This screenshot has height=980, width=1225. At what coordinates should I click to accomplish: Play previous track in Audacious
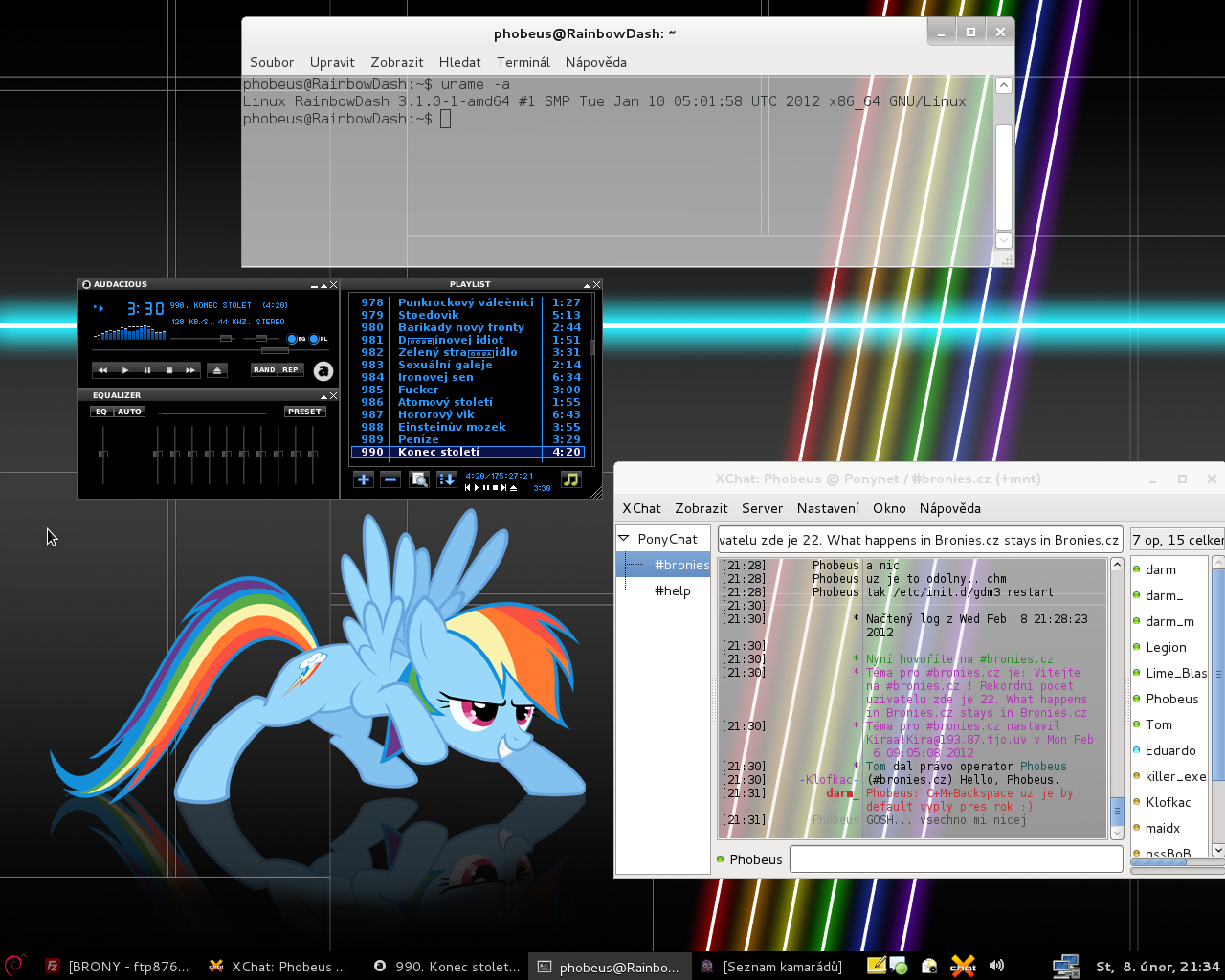[102, 370]
